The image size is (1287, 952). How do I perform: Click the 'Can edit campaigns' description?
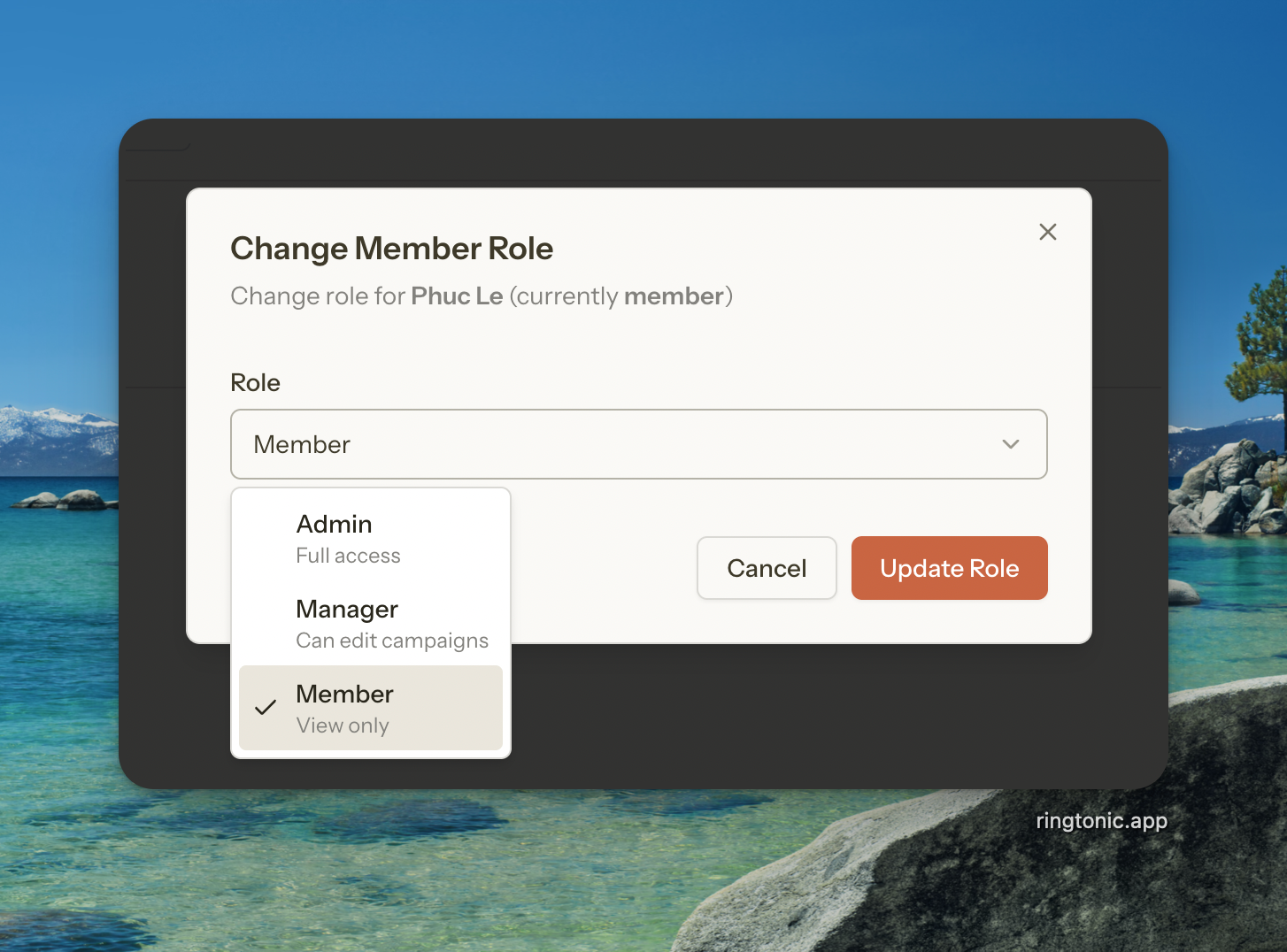(x=391, y=641)
